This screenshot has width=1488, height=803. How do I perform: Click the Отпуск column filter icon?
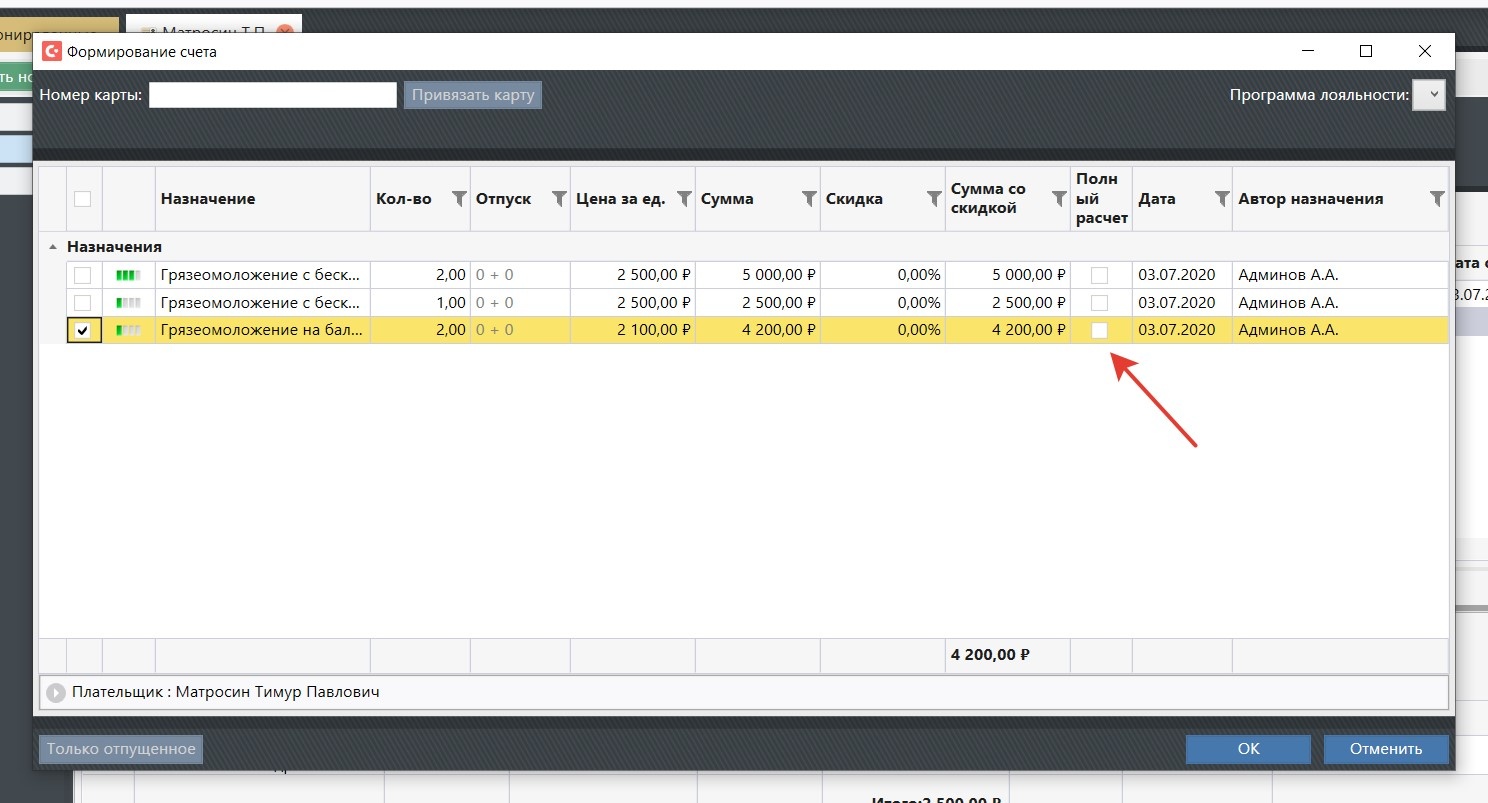pyautogui.click(x=559, y=199)
